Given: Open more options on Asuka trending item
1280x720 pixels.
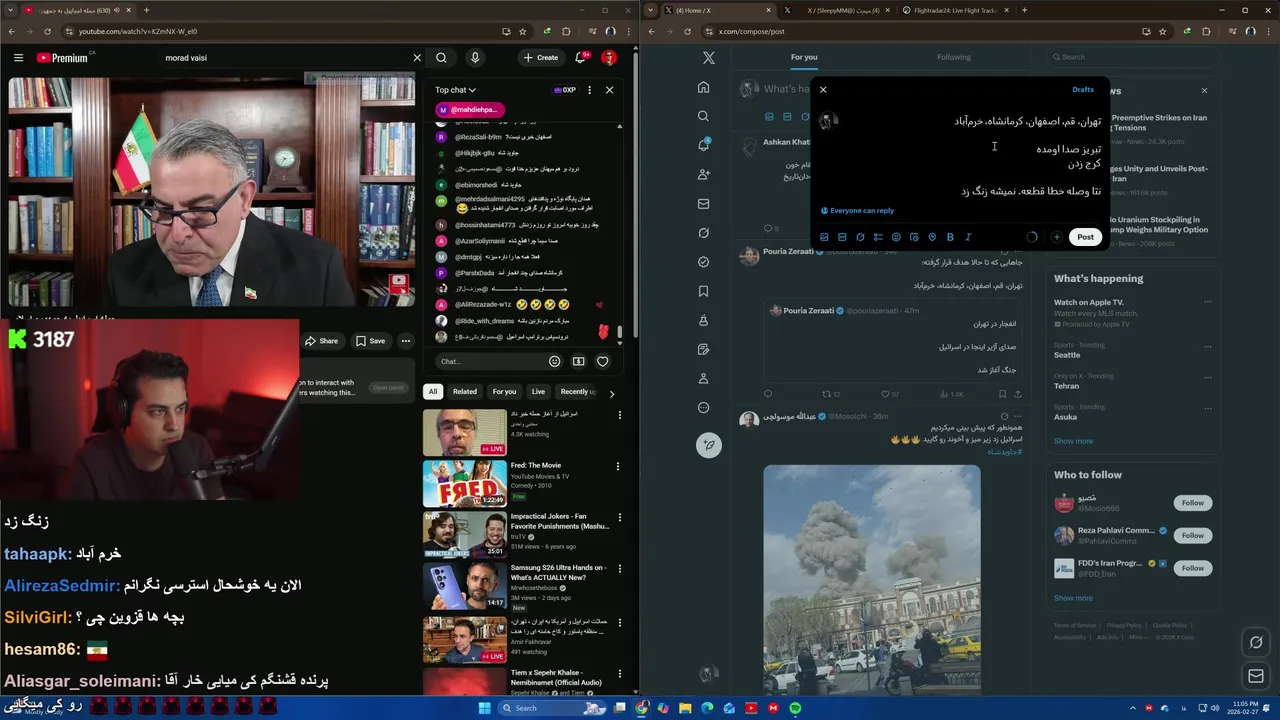Looking at the screenshot, I should pyautogui.click(x=1207, y=407).
